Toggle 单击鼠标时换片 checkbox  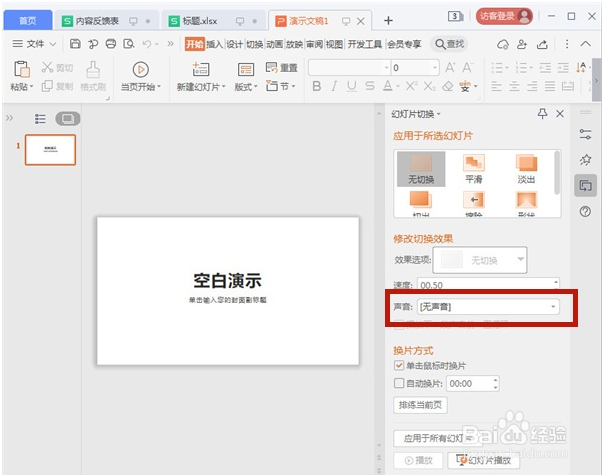click(x=399, y=365)
